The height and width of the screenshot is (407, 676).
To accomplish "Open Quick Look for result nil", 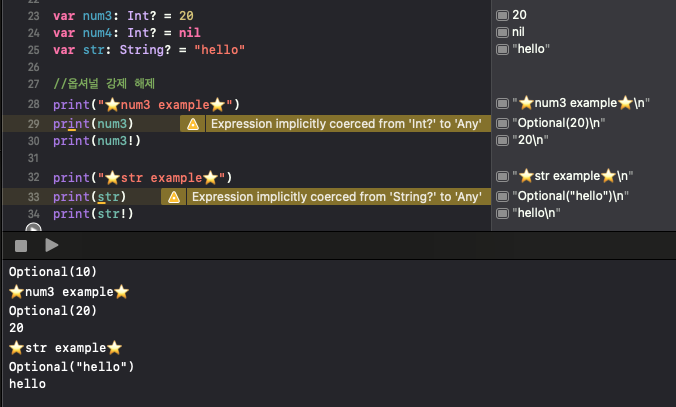I will click(502, 32).
